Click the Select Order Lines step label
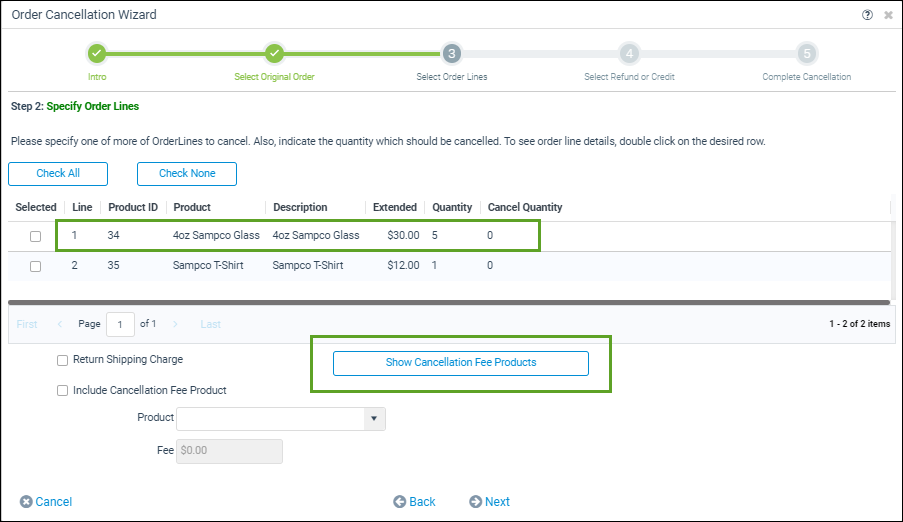 tap(452, 77)
